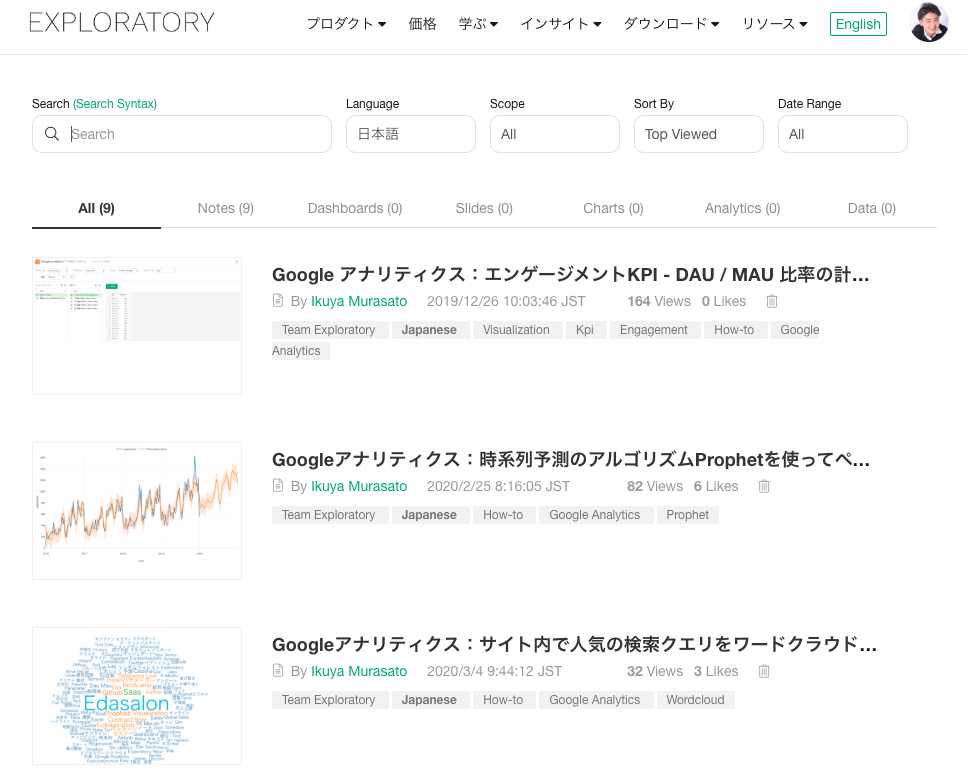Image resolution: width=977 pixels, height=774 pixels.
Task: Click the Team Exploratory tag on Prophet note
Action: click(328, 515)
